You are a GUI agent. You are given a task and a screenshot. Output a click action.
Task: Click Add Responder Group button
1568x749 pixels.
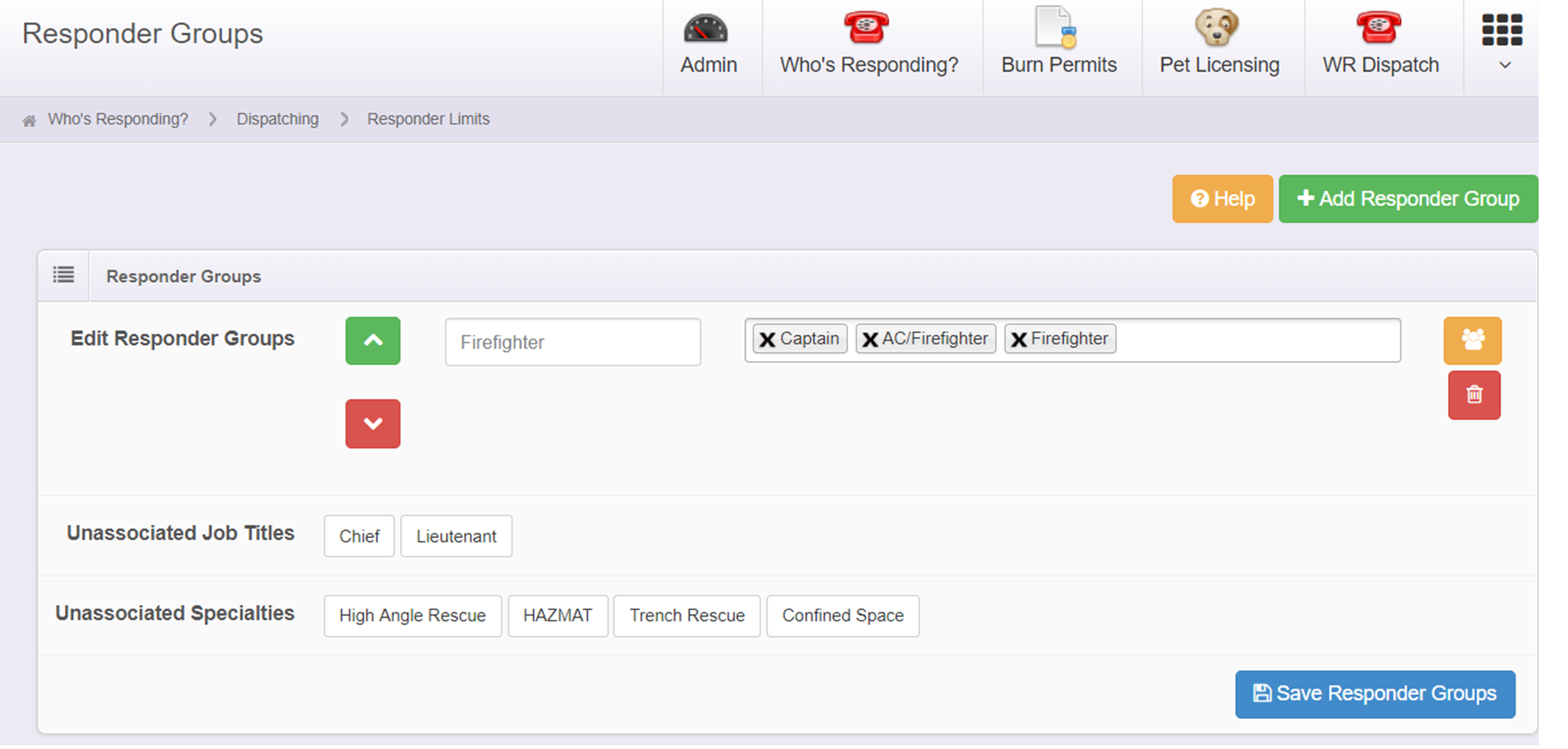click(x=1407, y=199)
